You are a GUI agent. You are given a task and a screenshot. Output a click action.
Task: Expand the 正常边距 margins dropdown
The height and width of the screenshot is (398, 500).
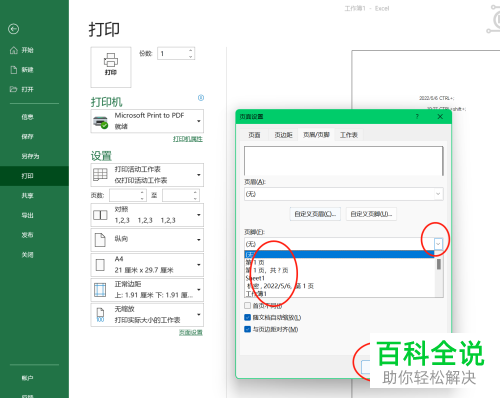pos(199,289)
